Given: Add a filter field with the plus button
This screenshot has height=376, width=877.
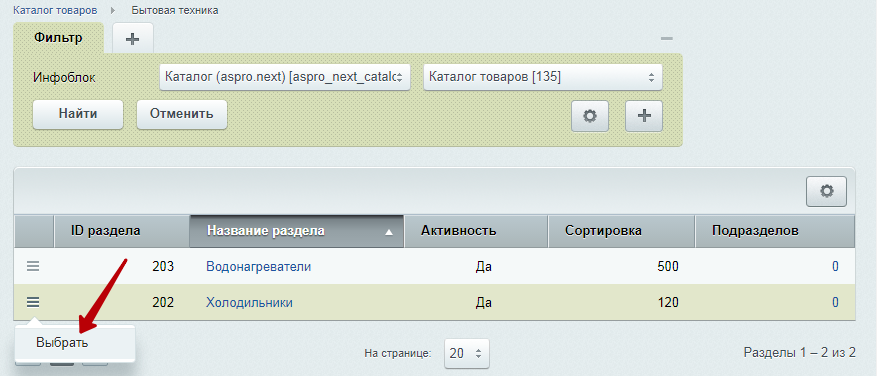Looking at the screenshot, I should pyautogui.click(x=644, y=116).
